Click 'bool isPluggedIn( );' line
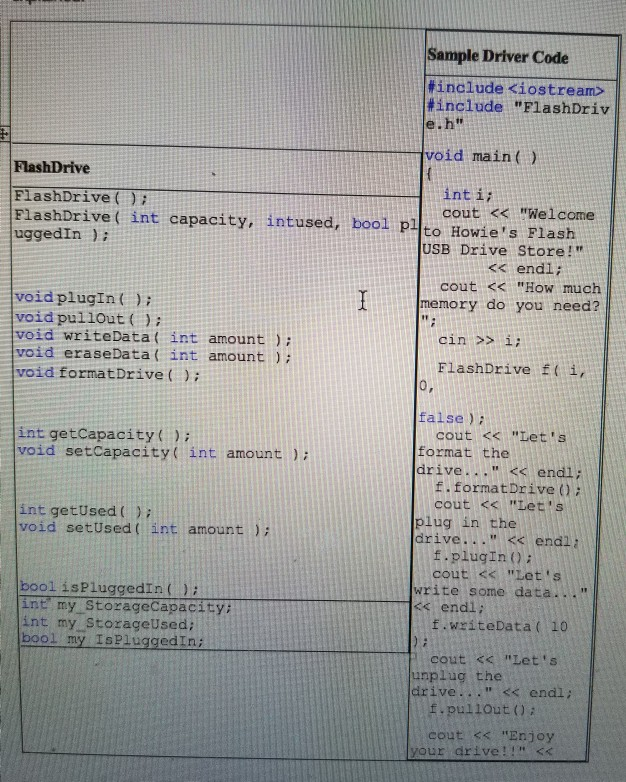626x782 pixels. click(109, 588)
